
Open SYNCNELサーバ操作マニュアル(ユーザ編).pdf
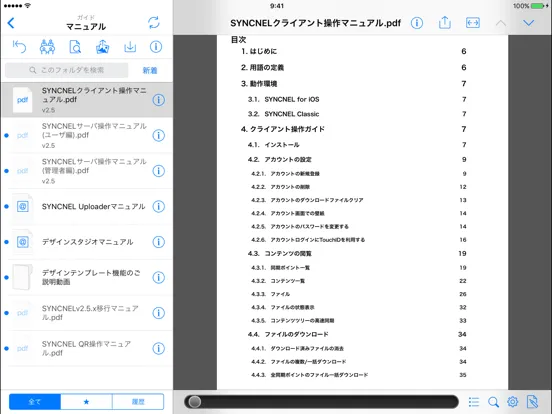click(x=87, y=136)
